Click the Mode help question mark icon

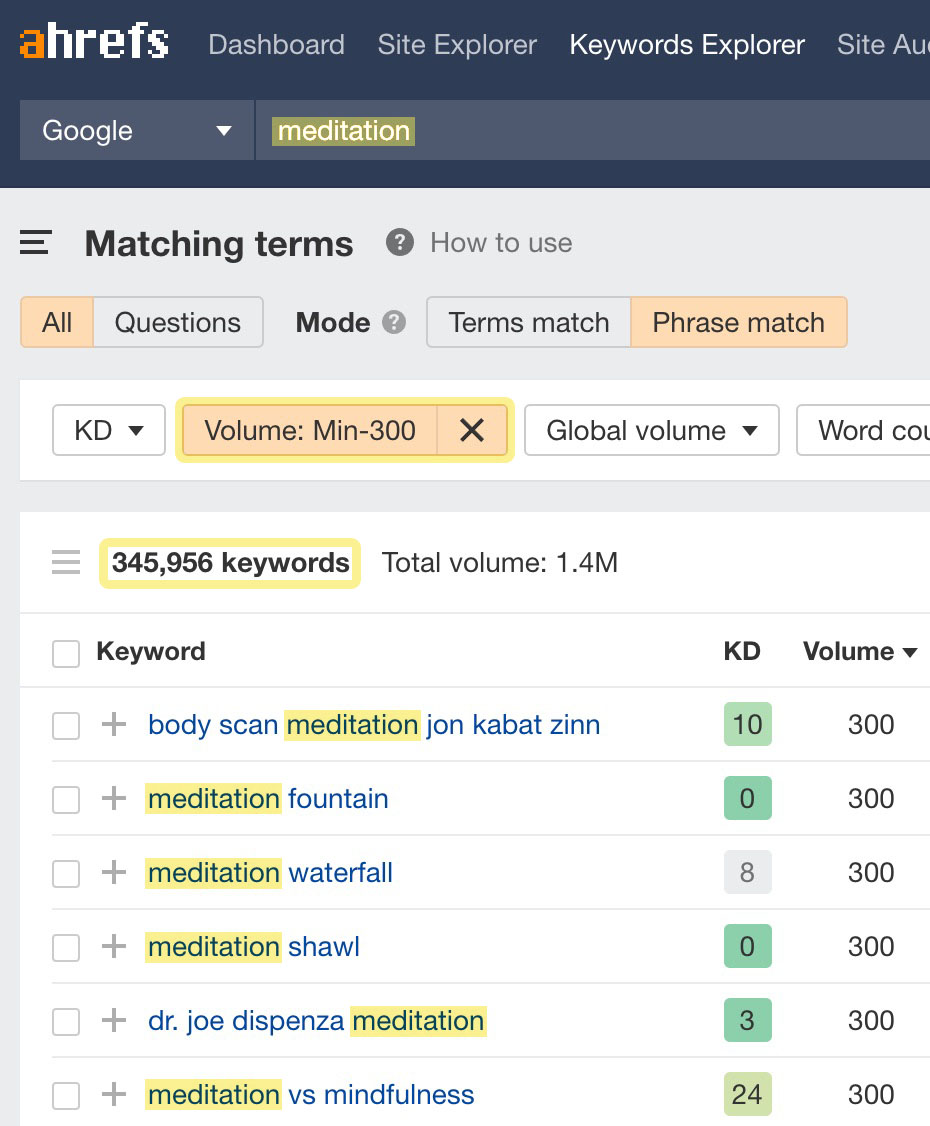[395, 323]
